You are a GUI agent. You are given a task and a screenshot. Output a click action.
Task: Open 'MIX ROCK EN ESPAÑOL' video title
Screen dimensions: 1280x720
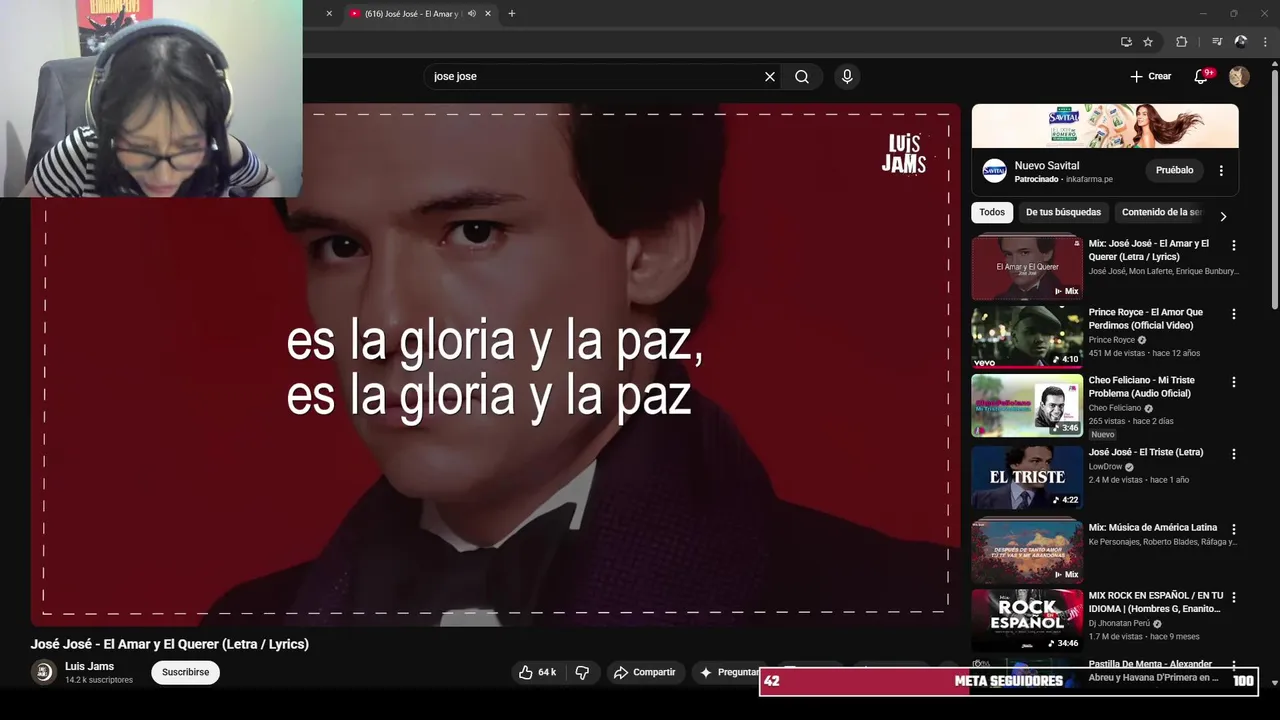(x=1156, y=602)
